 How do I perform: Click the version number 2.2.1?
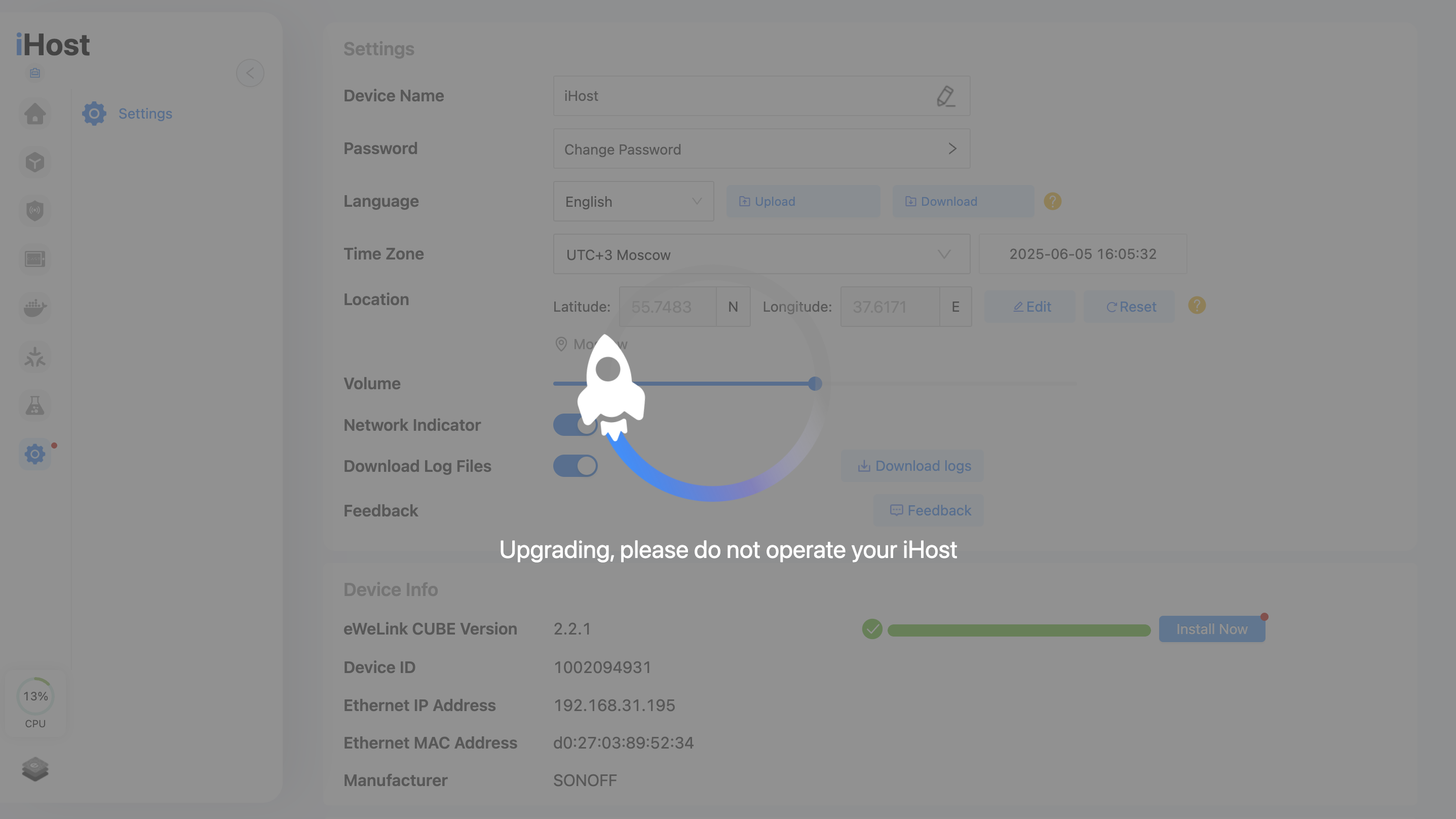[x=572, y=629]
